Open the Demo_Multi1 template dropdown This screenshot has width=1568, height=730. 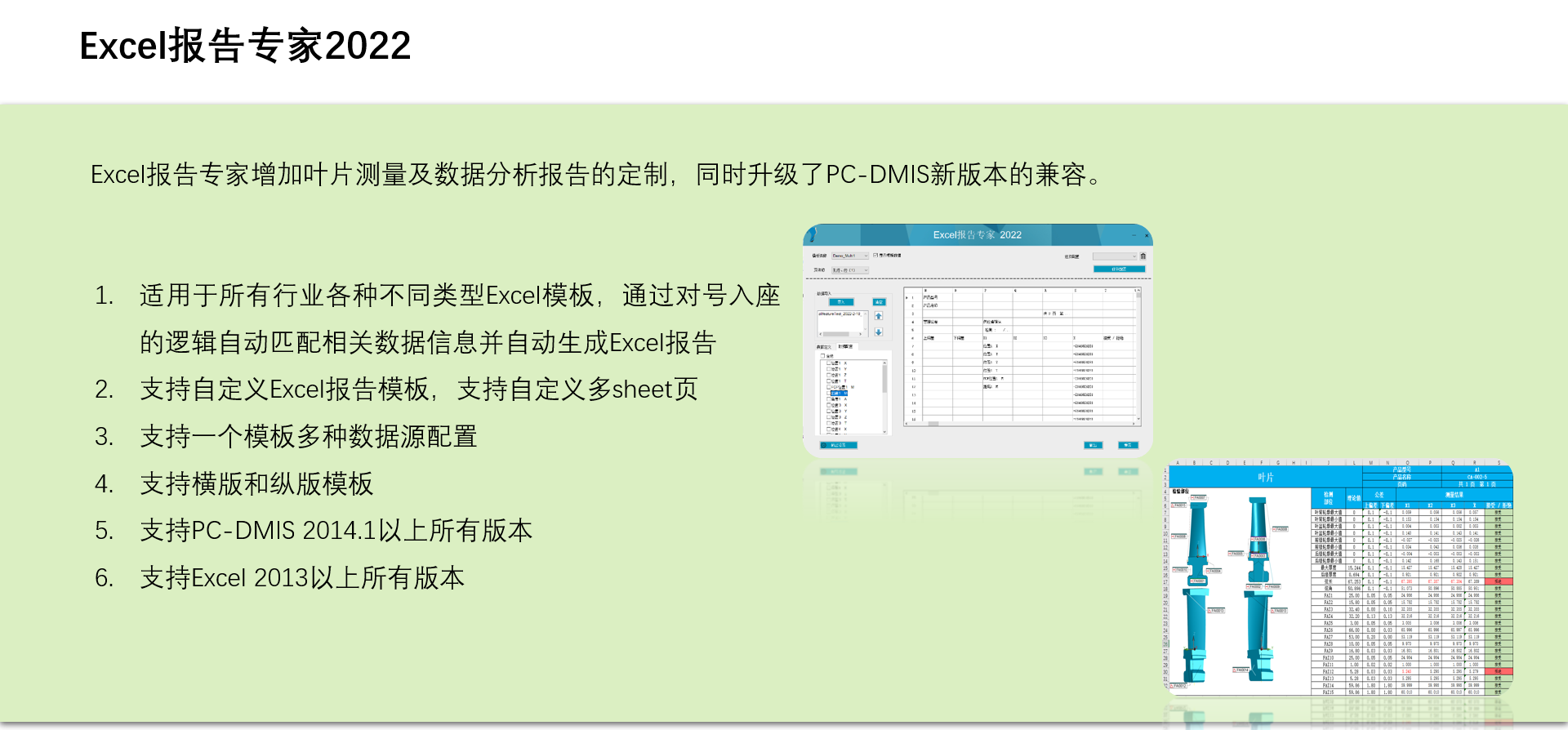point(850,256)
